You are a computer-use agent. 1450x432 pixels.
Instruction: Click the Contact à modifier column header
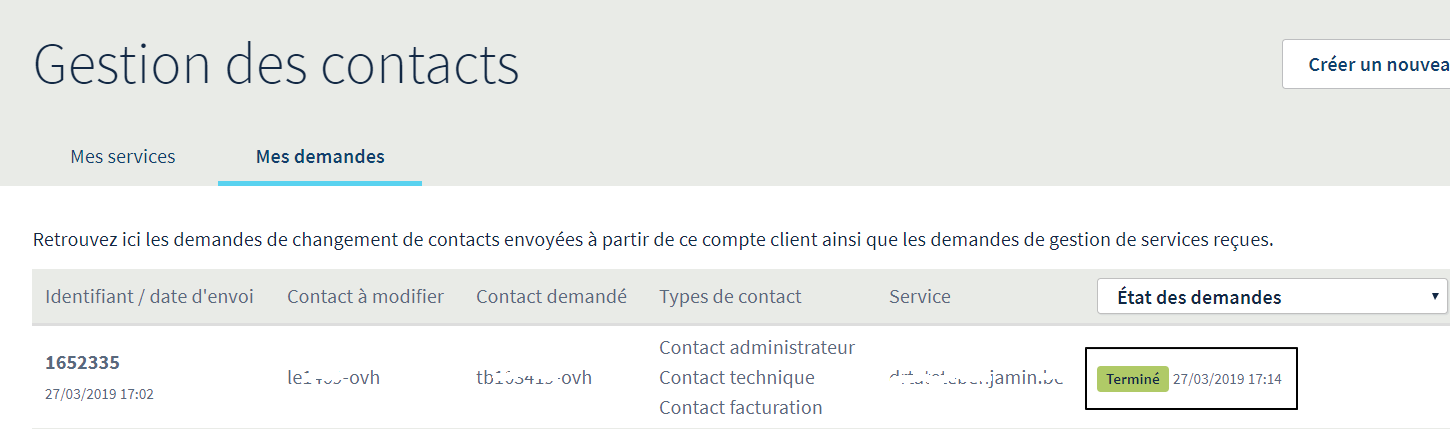tap(365, 297)
